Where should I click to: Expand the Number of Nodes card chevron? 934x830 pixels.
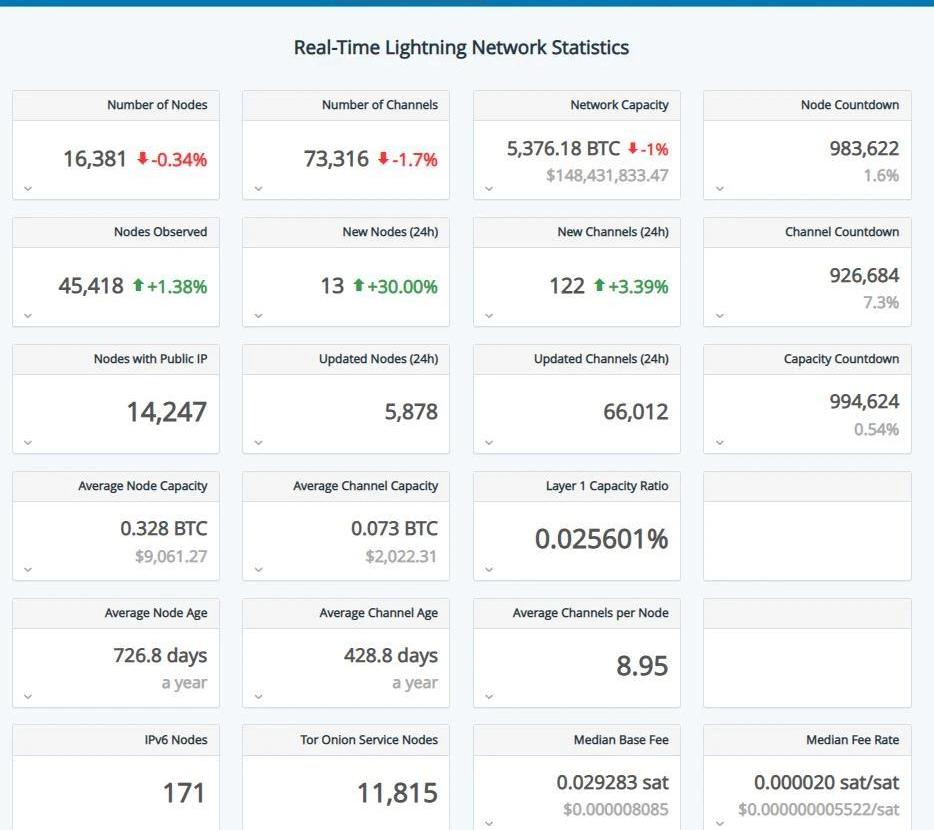27,188
